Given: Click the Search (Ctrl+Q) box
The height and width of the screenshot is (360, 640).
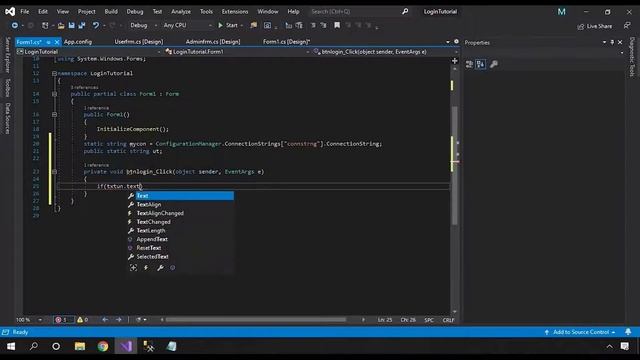Looking at the screenshot, I should pyautogui.click(x=359, y=11).
